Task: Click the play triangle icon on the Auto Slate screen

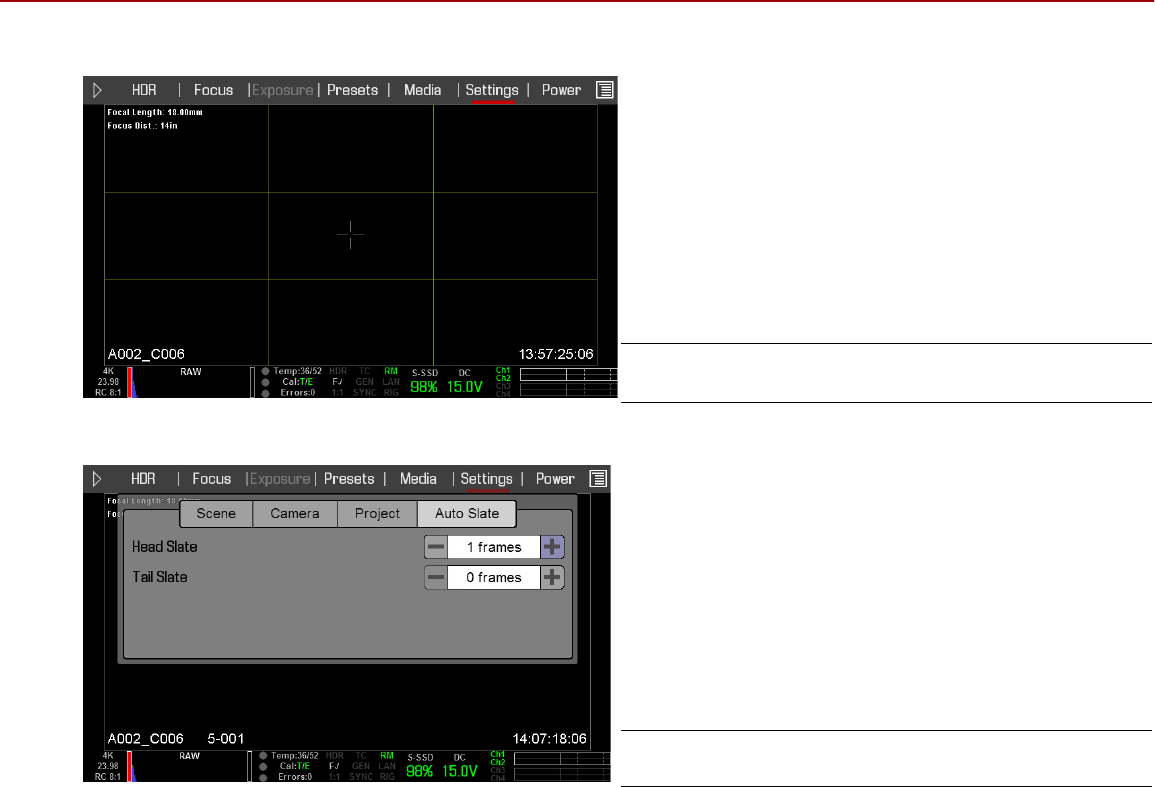Action: [x=97, y=479]
